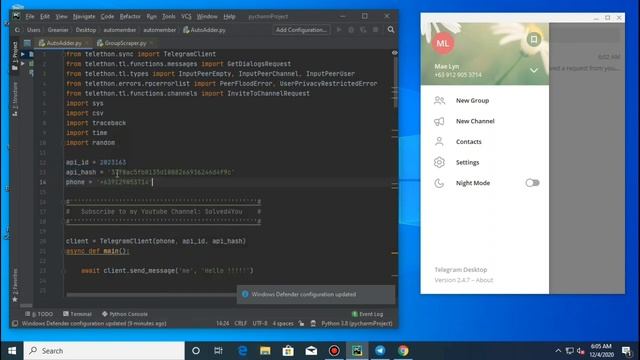The width and height of the screenshot is (640, 360).
Task: Click the inspections eye icon in editor
Action: 395,53
